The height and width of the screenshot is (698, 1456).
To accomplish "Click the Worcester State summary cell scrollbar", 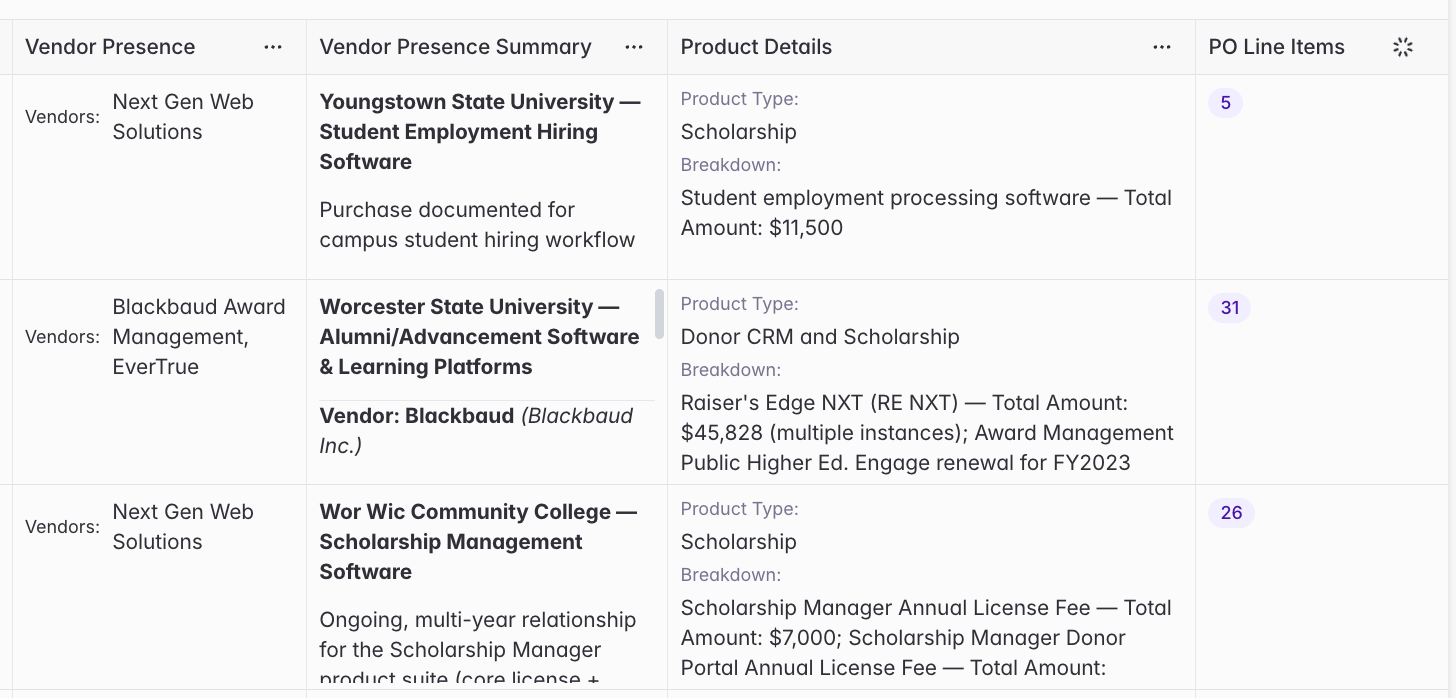I will pos(659,314).
